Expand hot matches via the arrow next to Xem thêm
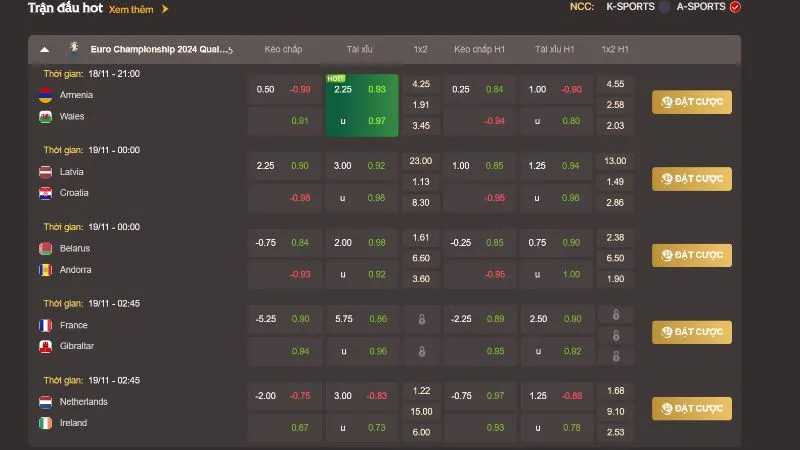The width and height of the screenshot is (800, 450). point(165,9)
